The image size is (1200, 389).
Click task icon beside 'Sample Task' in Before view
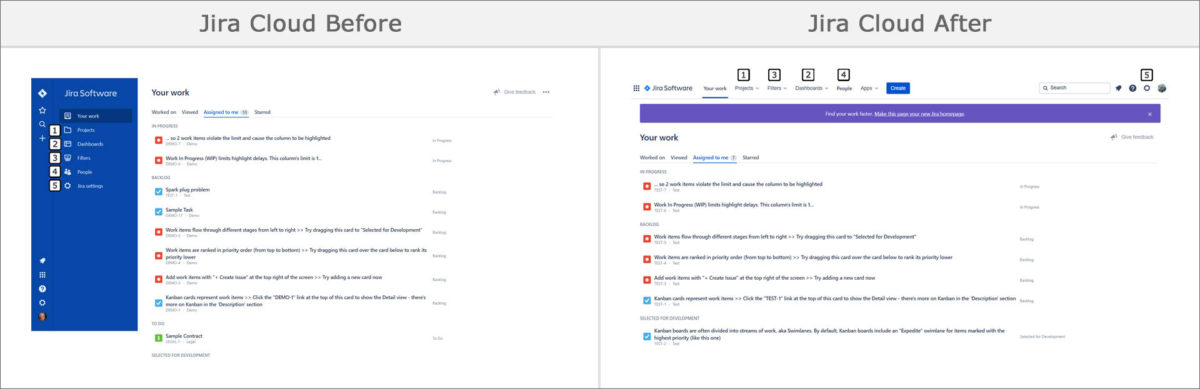tap(158, 212)
